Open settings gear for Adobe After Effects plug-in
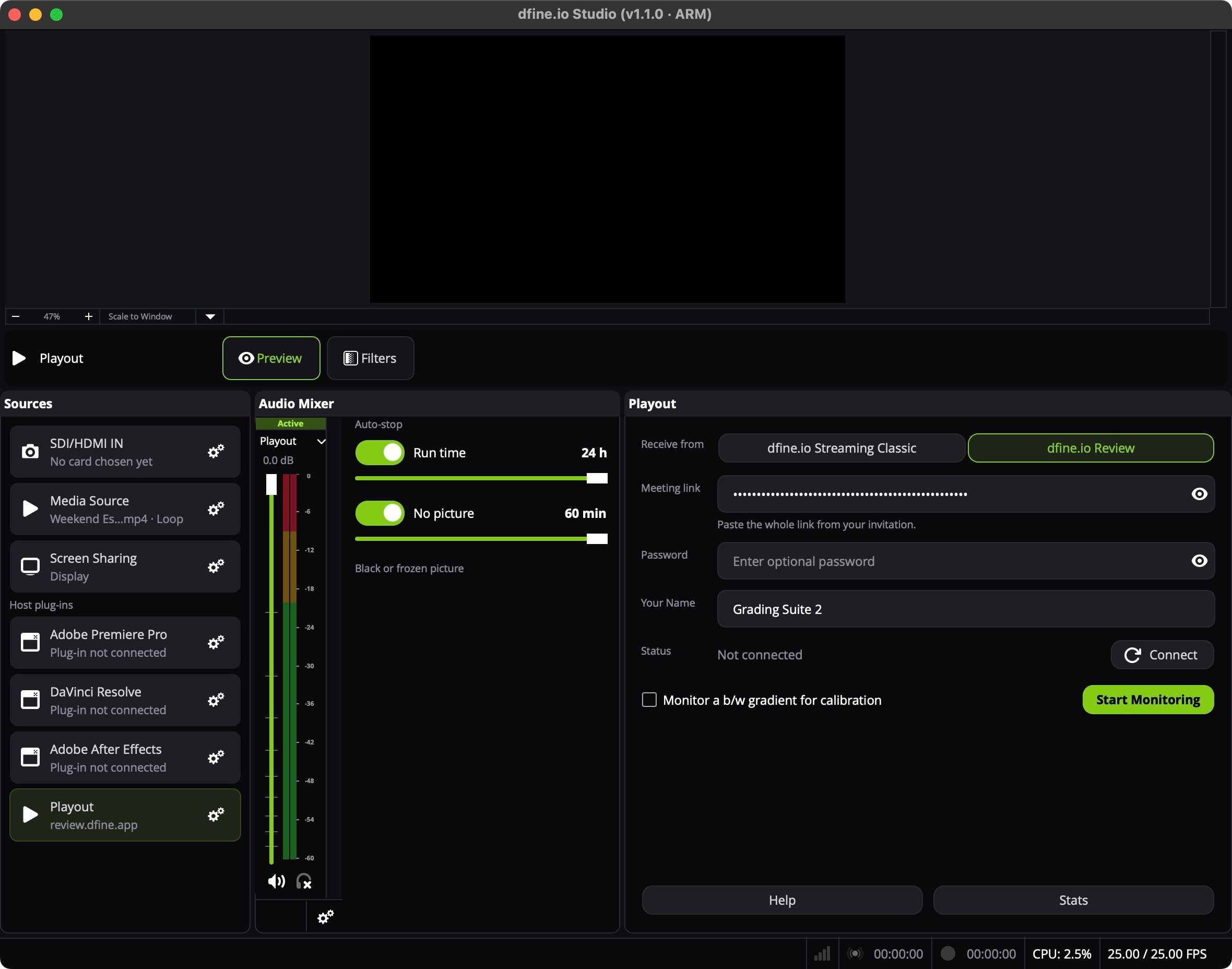The width and height of the screenshot is (1232, 969). point(216,758)
